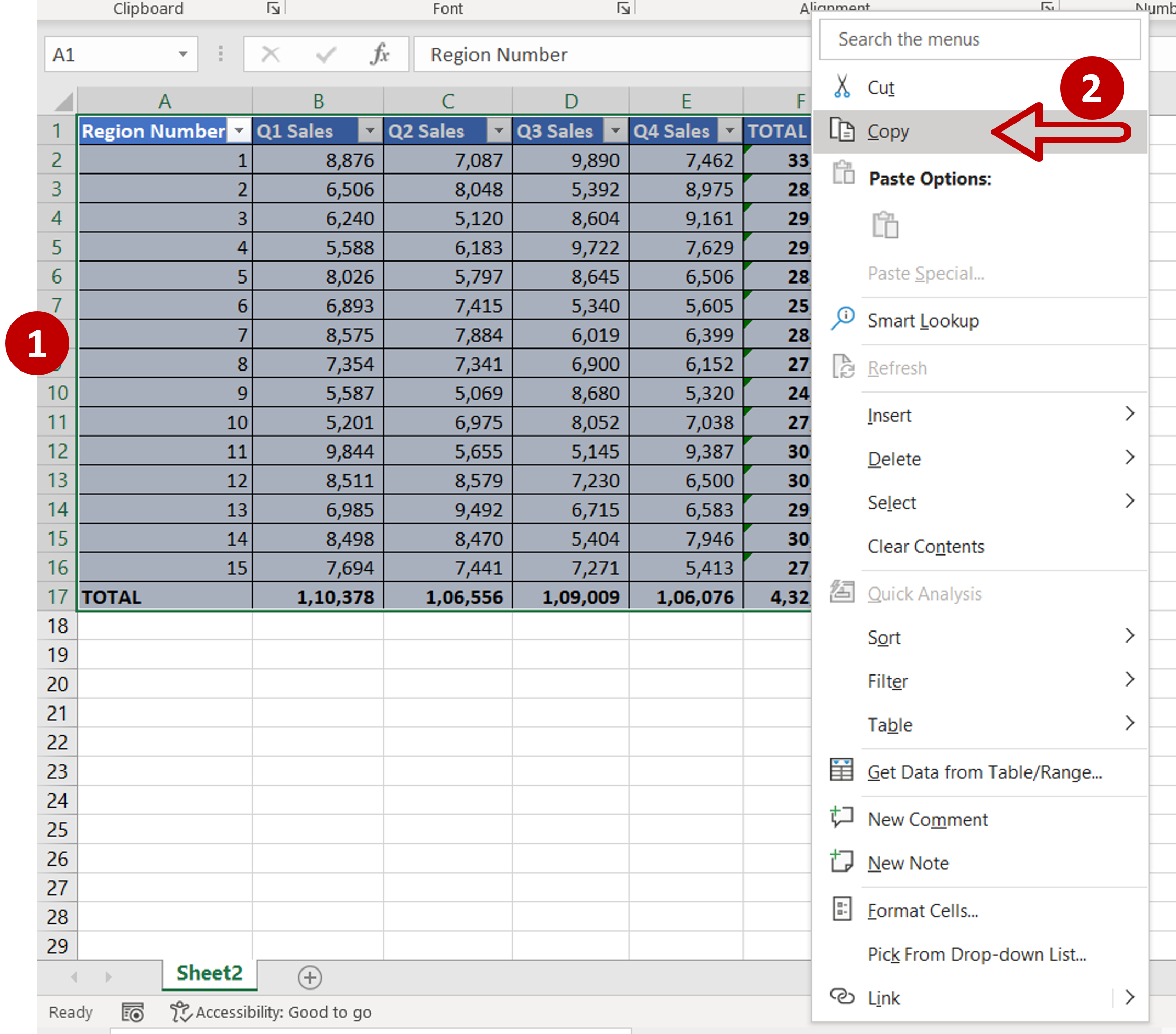
Task: Click the Paste clipboard icon under Paste Options
Action: tap(885, 225)
